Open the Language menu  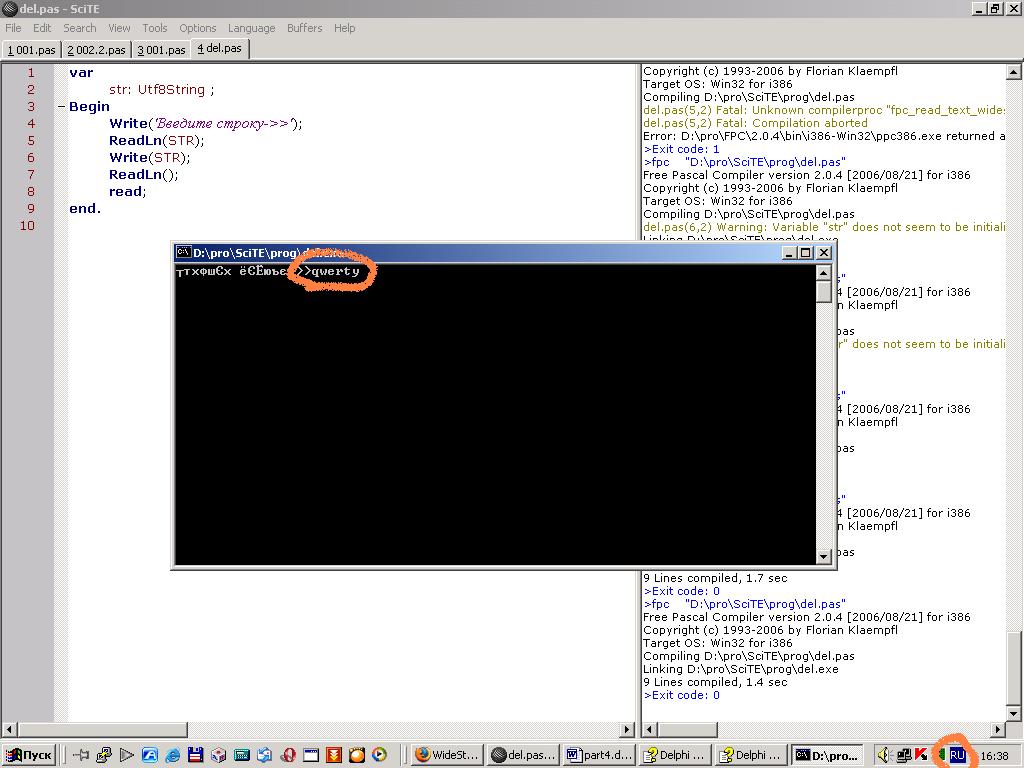pos(251,28)
